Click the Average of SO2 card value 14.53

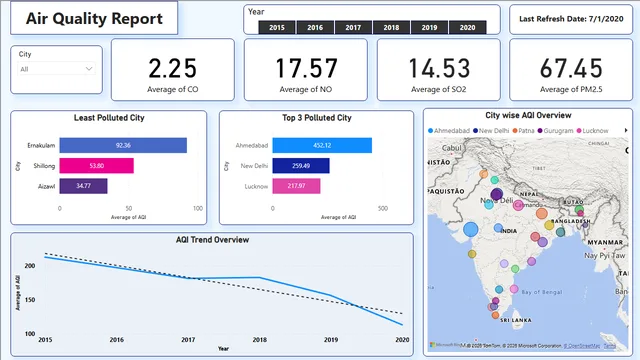pyautogui.click(x=439, y=68)
